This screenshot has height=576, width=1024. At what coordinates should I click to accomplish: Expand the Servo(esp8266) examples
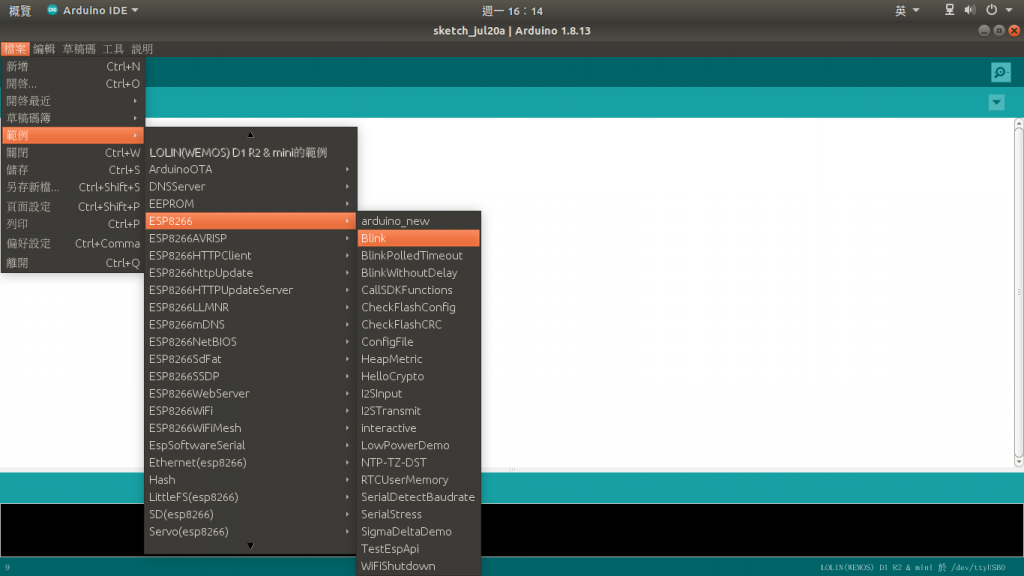(x=250, y=532)
